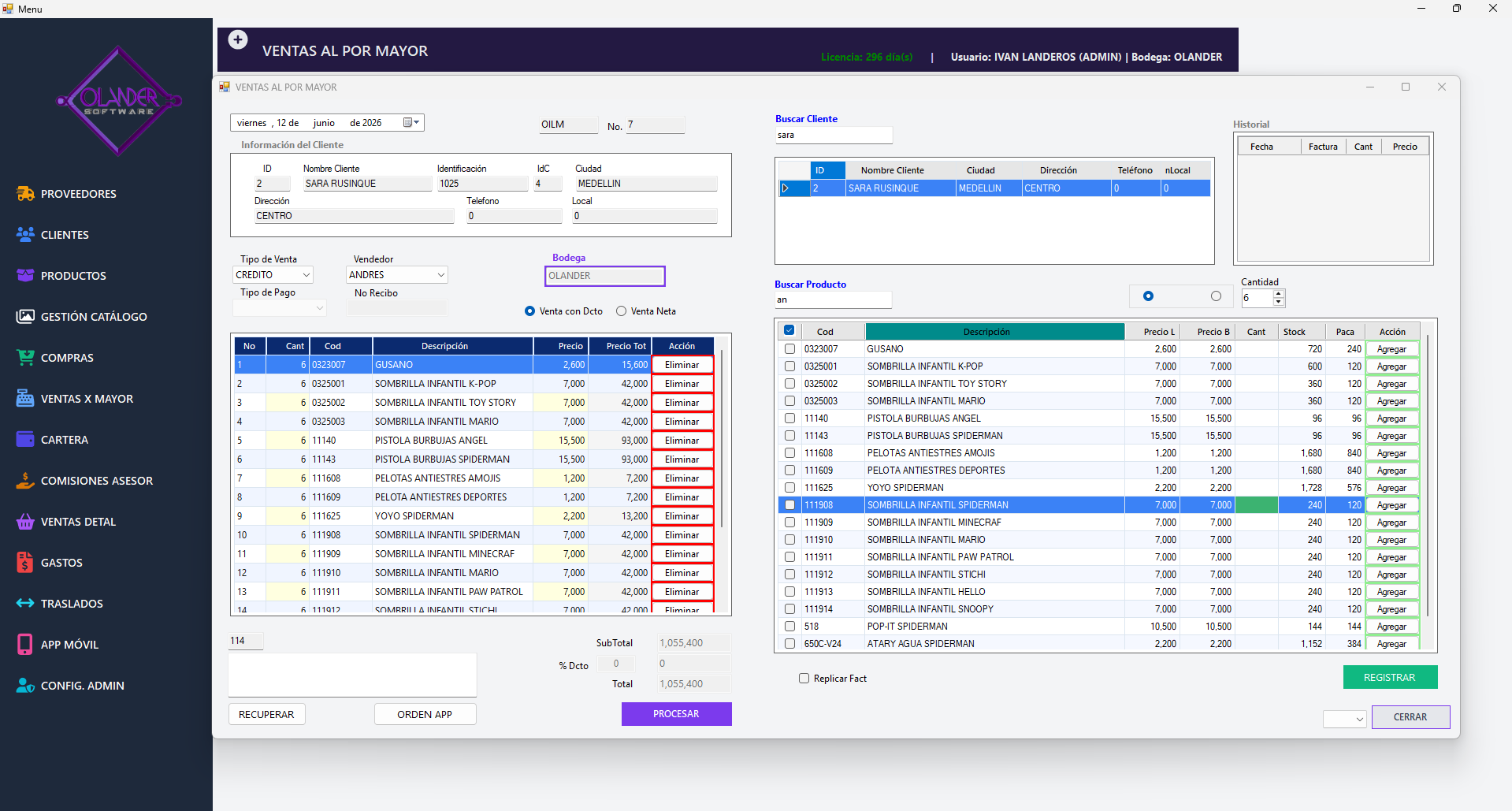Click the Cartera wallet icon

[x=25, y=440]
